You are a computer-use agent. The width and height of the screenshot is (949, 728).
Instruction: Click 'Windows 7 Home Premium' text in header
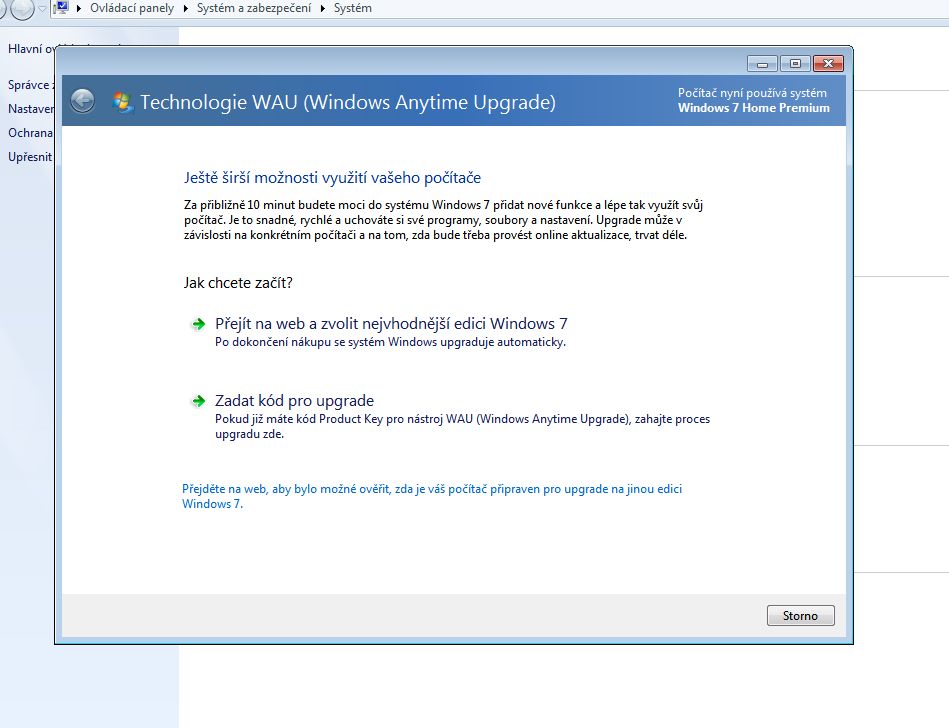click(754, 108)
